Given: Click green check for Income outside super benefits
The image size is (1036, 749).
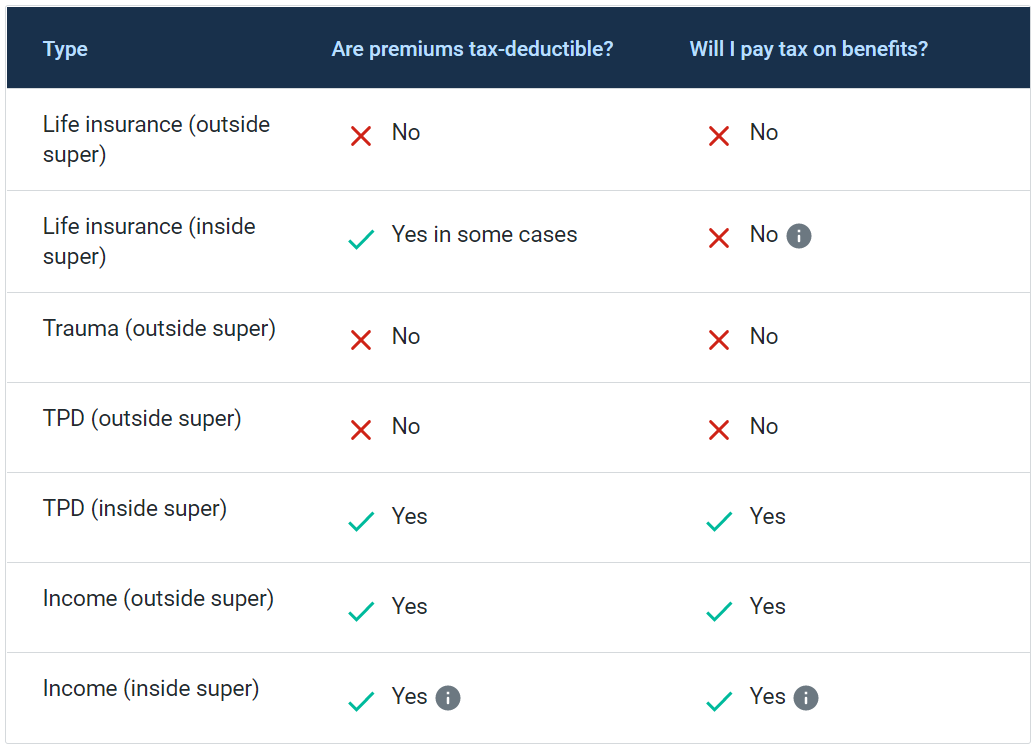Looking at the screenshot, I should pos(720,611).
